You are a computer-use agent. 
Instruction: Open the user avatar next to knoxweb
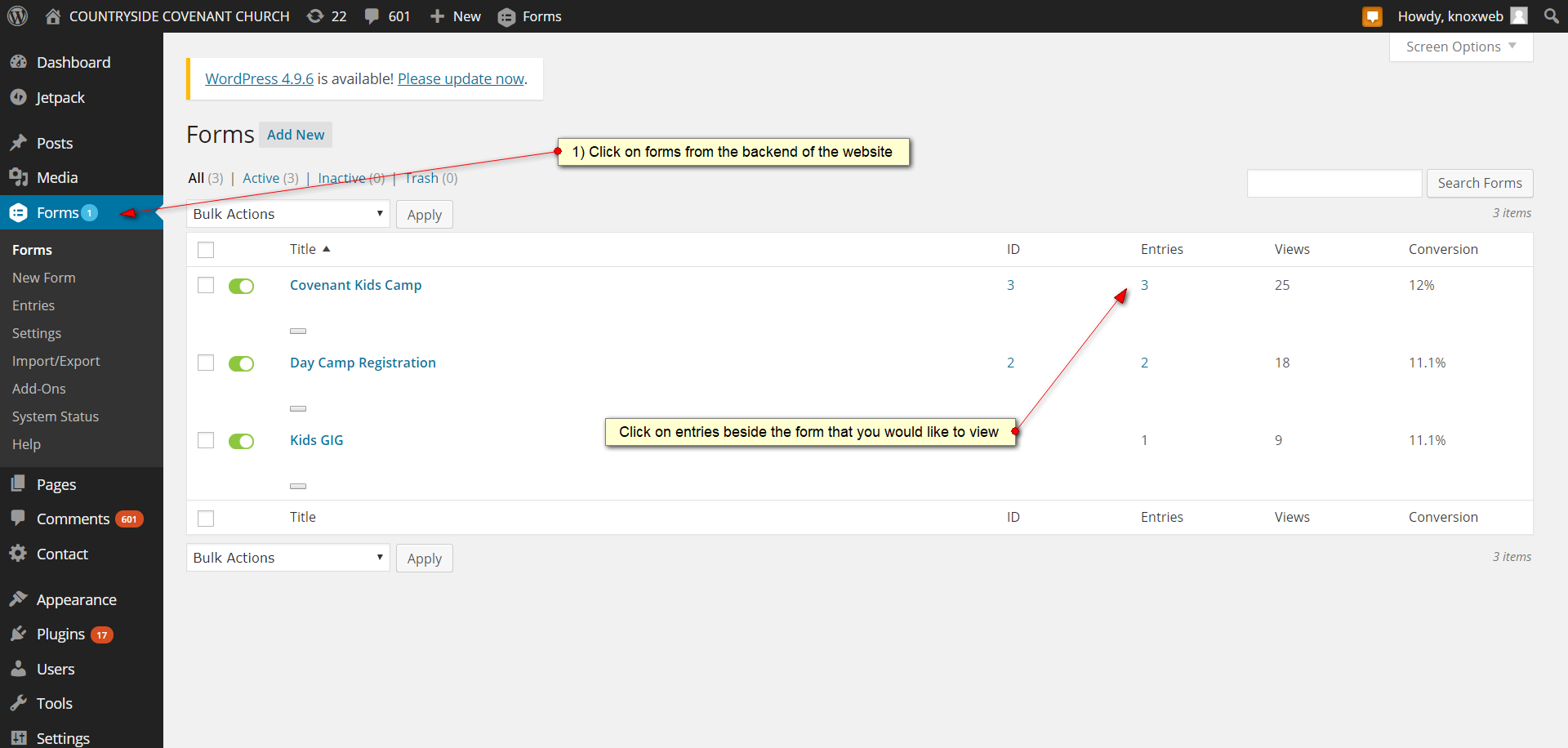(1519, 16)
